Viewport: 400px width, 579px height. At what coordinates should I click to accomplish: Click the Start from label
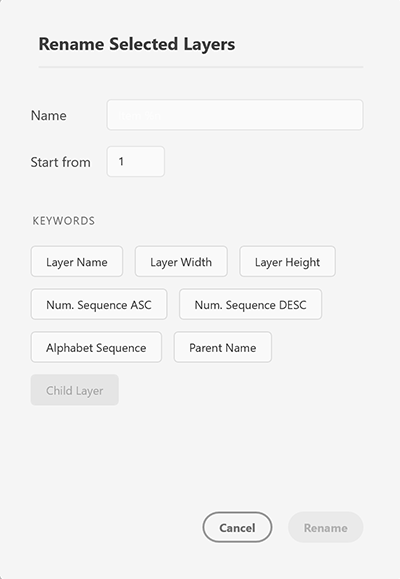(60, 162)
